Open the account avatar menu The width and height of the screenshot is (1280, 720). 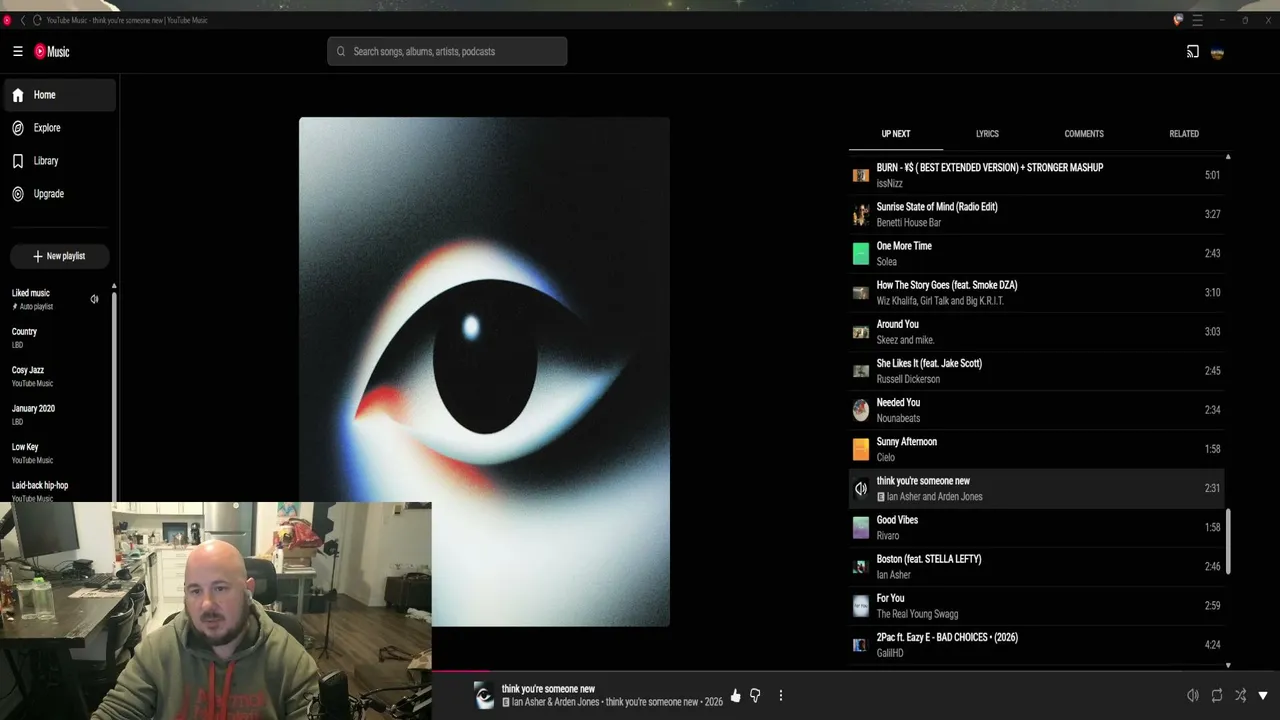click(1217, 52)
